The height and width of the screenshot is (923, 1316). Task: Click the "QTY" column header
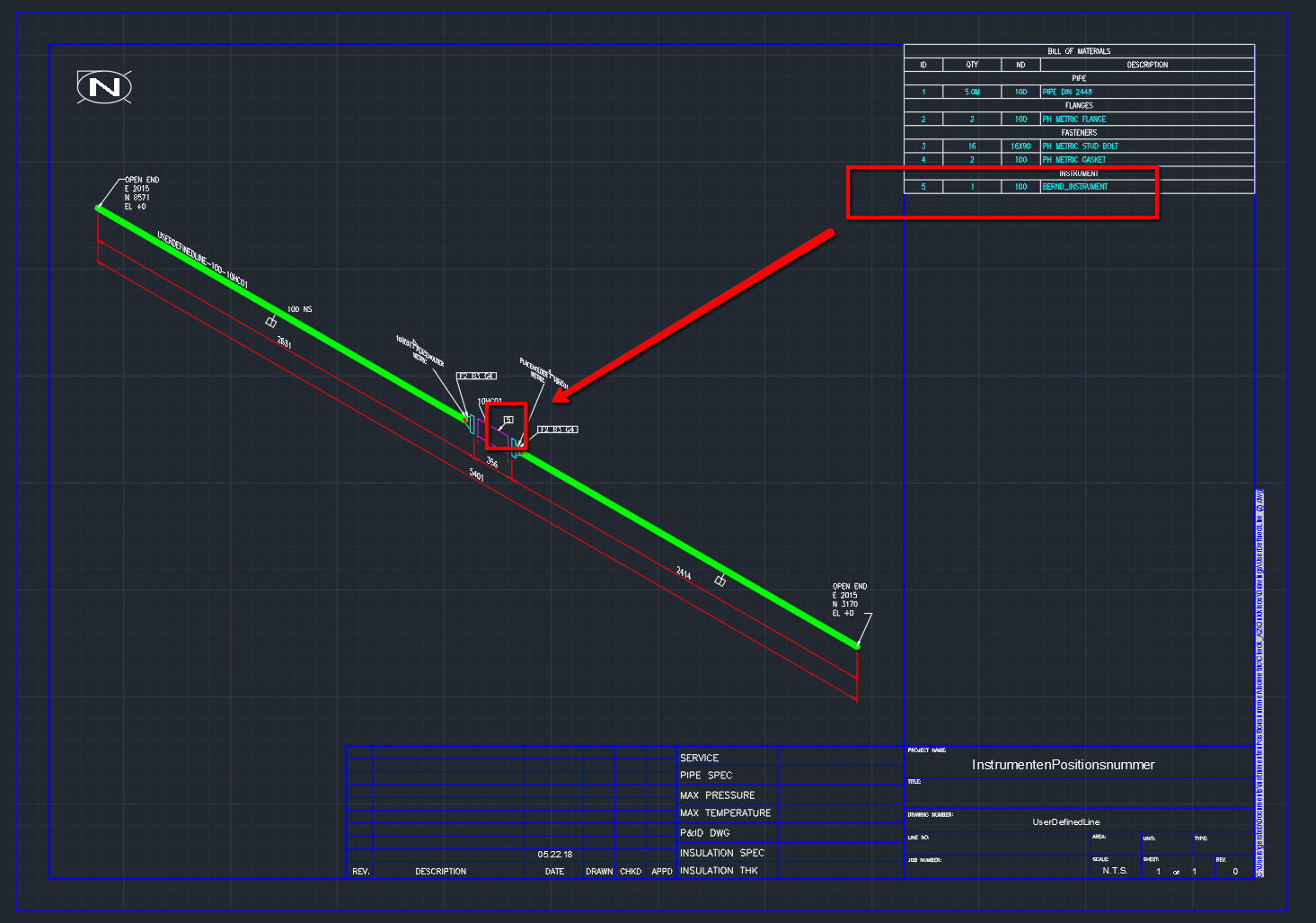pyautogui.click(x=972, y=65)
